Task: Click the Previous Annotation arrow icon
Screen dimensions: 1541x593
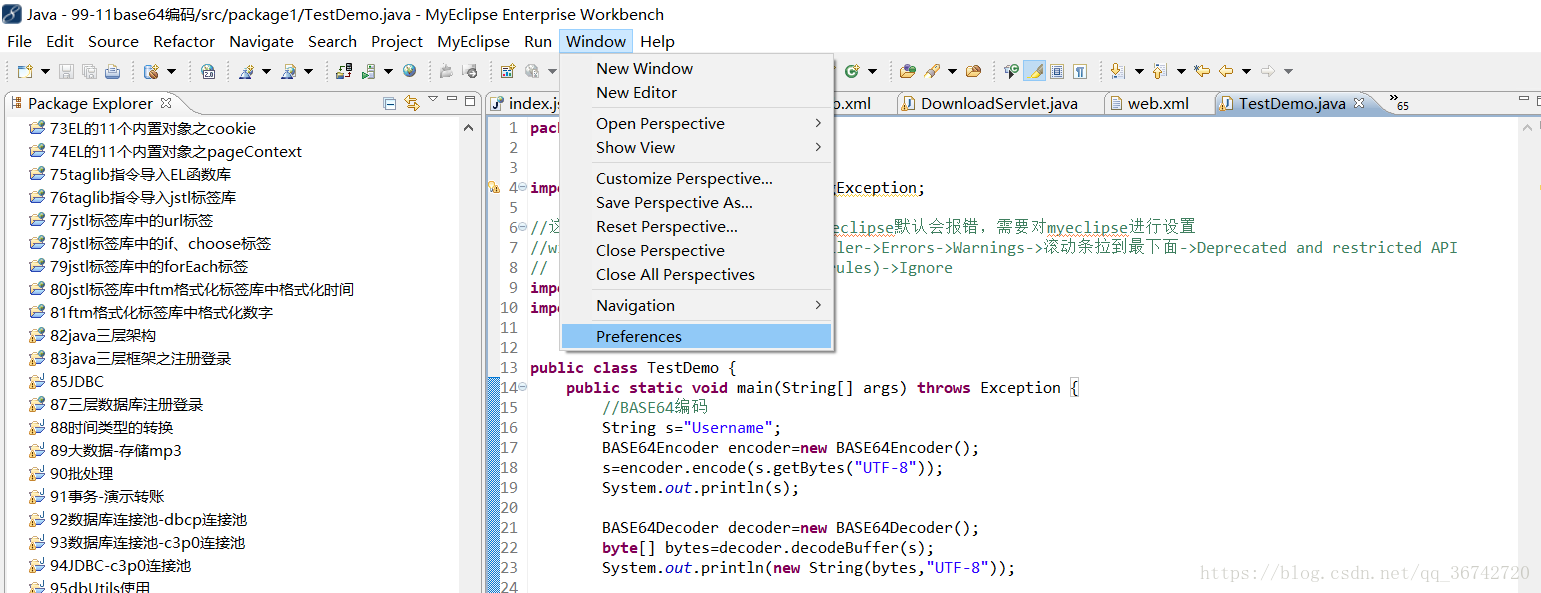Action: tap(1159, 71)
